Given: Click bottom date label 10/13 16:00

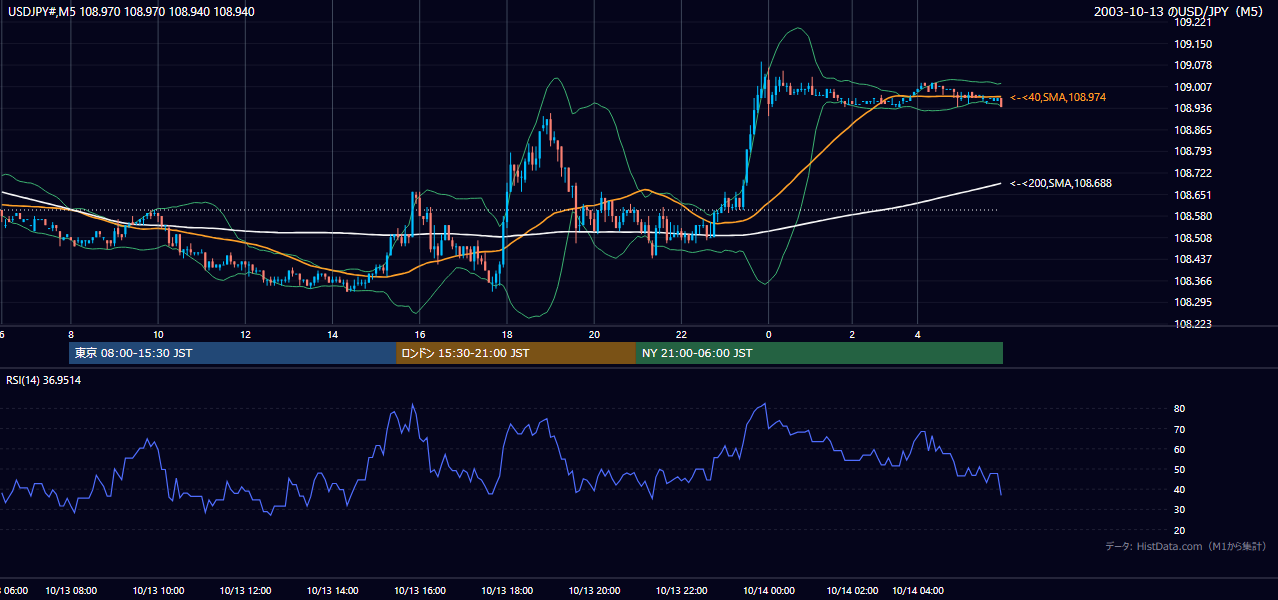Looking at the screenshot, I should click(421, 590).
